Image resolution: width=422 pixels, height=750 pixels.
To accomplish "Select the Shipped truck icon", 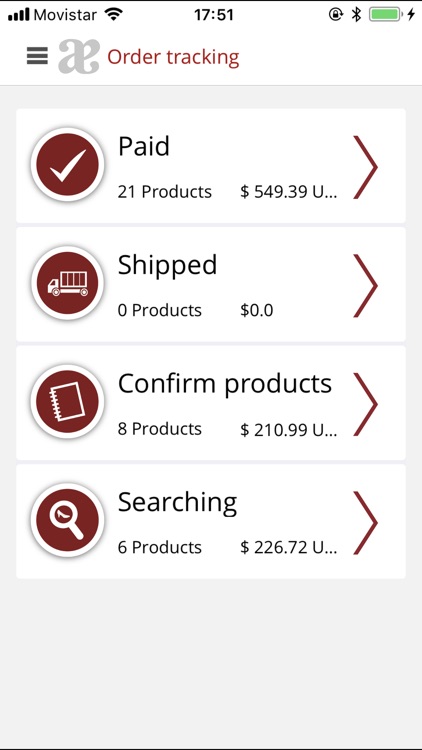I will 67,283.
